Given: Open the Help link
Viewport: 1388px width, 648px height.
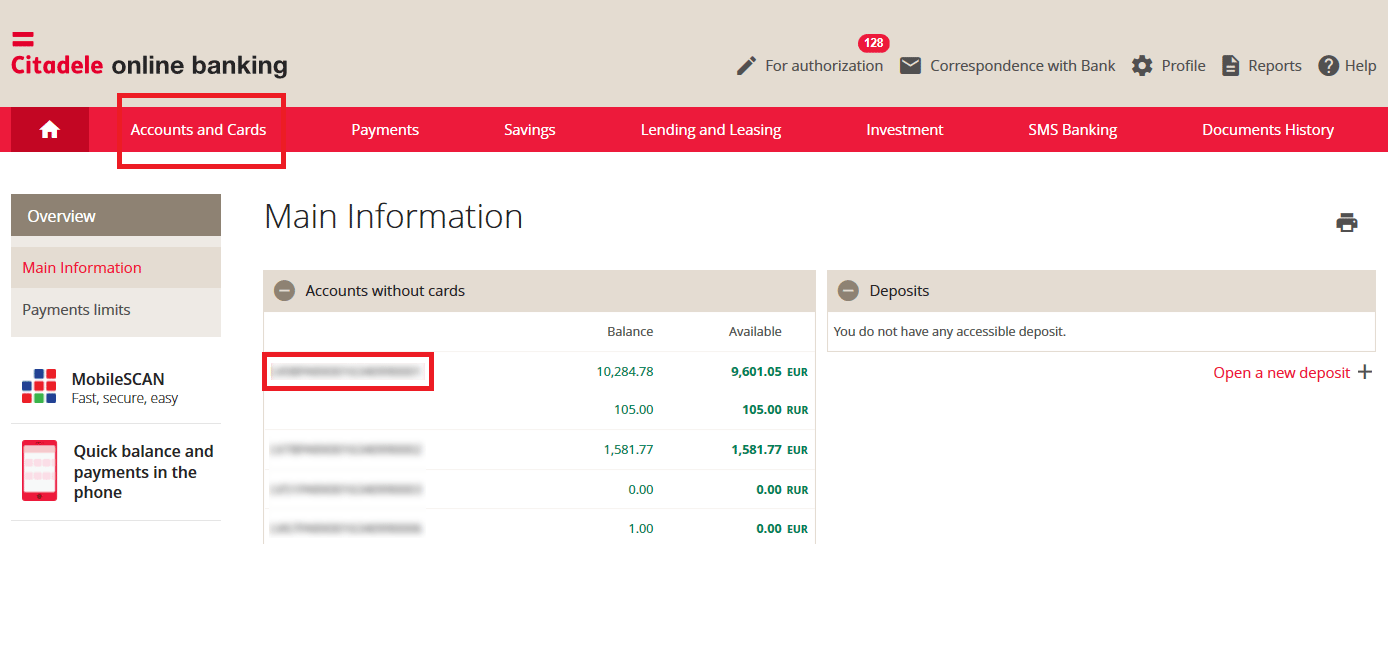Looking at the screenshot, I should pos(1361,66).
